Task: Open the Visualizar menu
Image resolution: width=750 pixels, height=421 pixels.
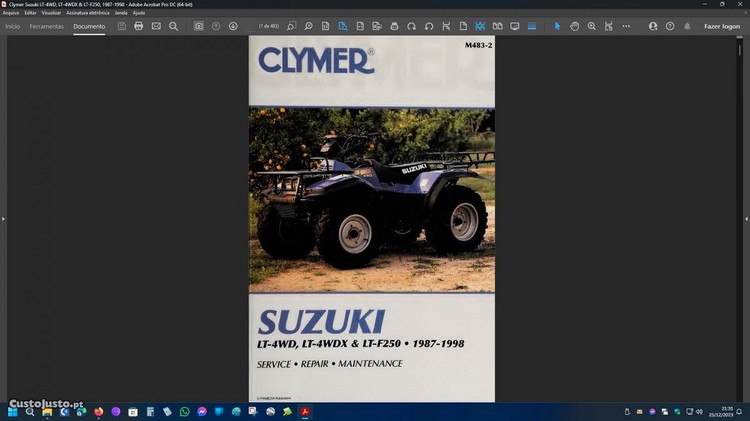Action: tap(52, 13)
